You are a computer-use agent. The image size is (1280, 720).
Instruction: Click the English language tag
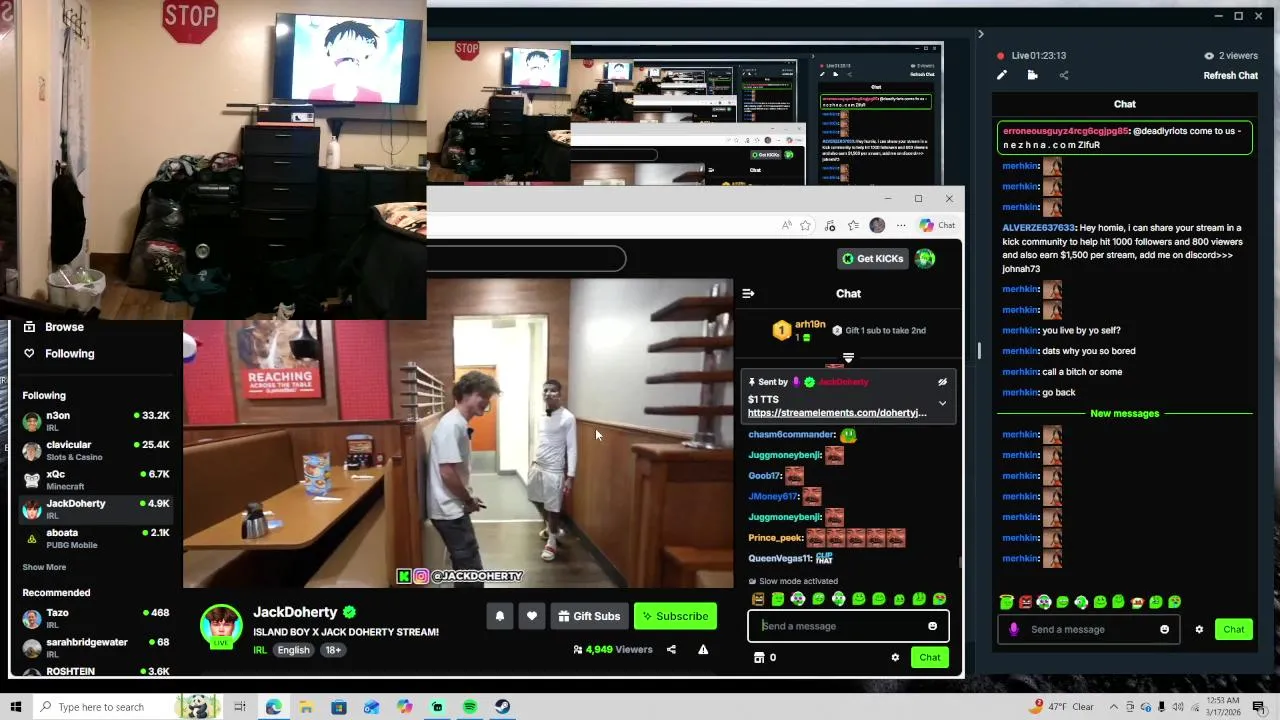point(293,650)
